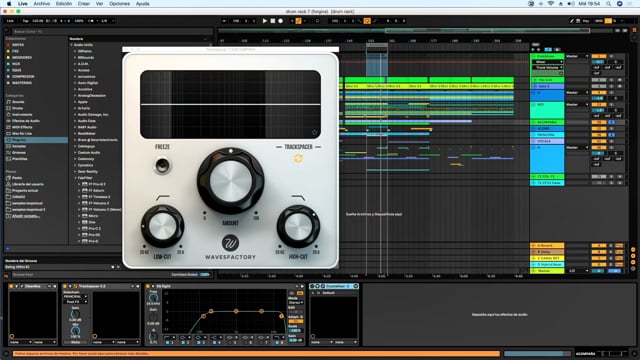640x360 pixels.
Task: Click the large AMOUNT knob
Action: click(x=231, y=181)
